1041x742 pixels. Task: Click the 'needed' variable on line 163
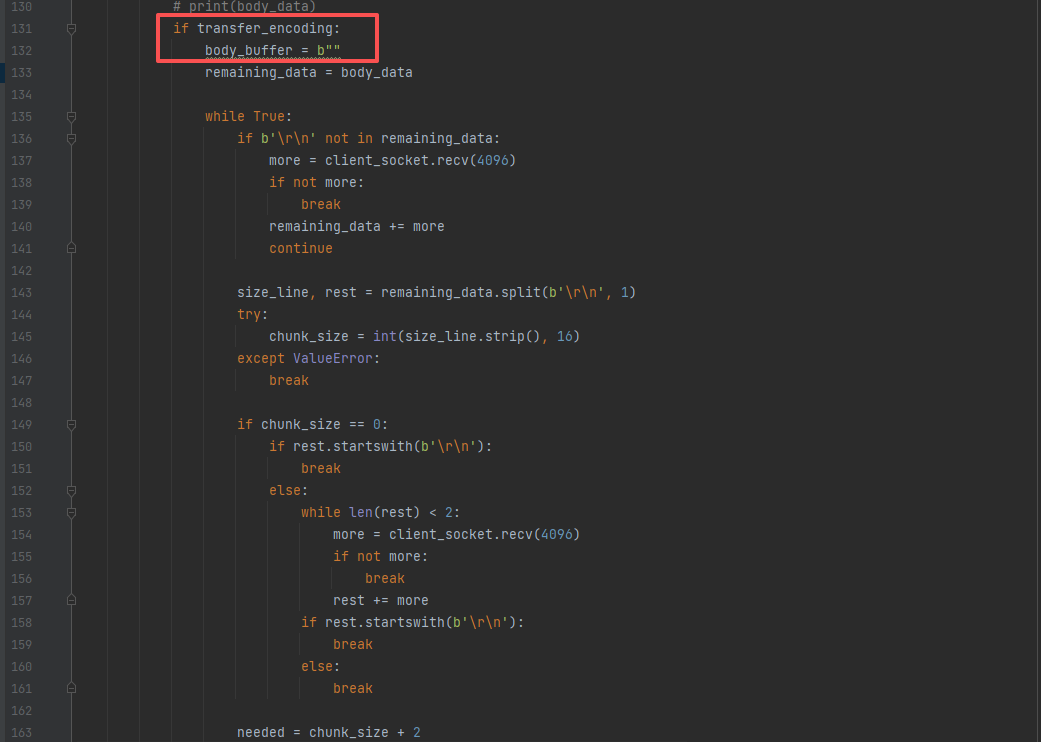coord(260,732)
